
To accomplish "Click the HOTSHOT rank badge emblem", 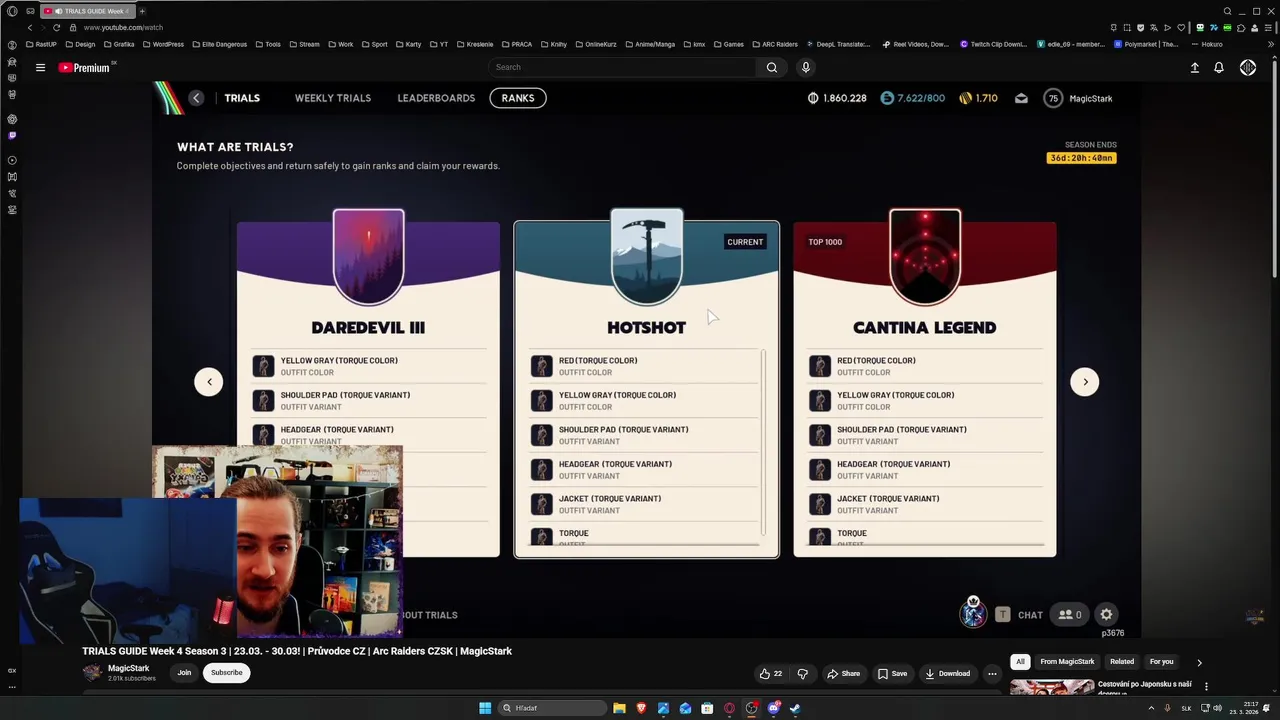I will point(647,257).
